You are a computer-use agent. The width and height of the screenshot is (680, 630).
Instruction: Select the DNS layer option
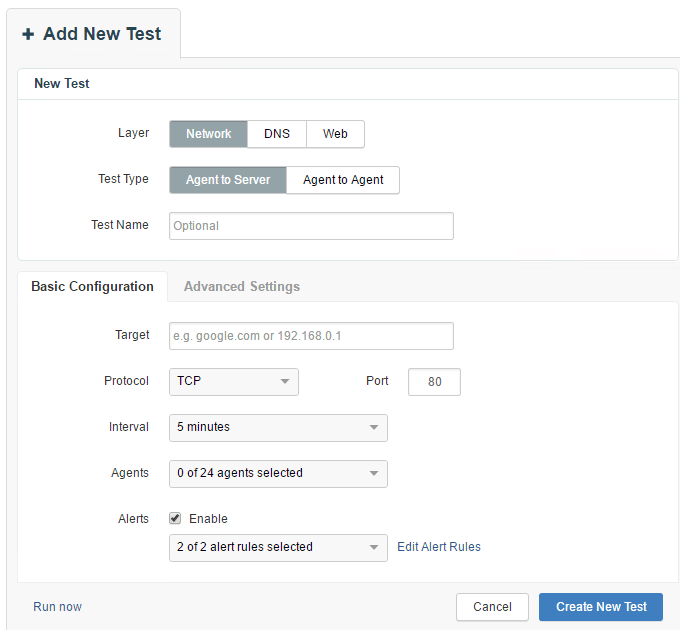pos(277,134)
